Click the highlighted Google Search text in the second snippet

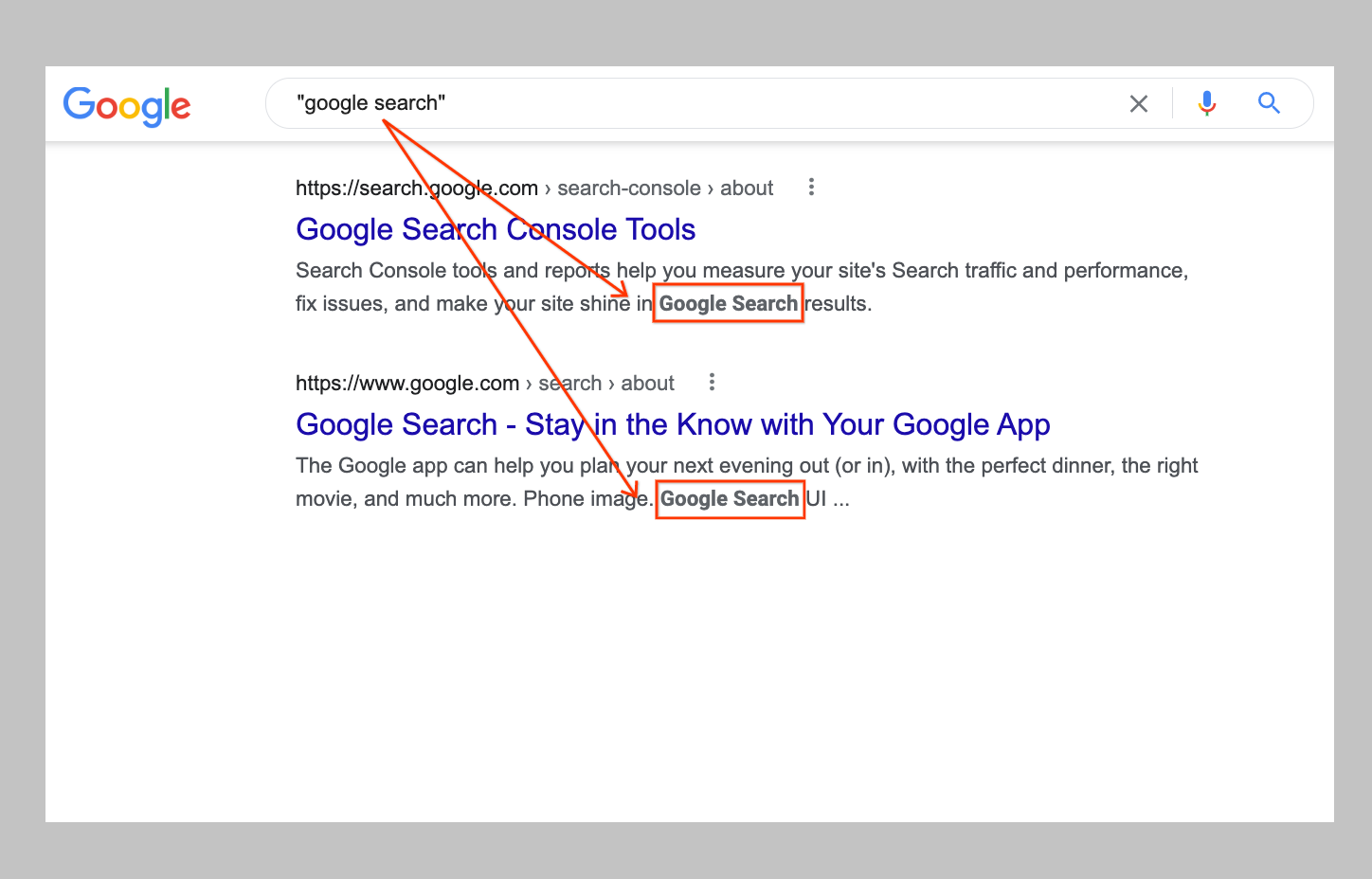point(730,498)
